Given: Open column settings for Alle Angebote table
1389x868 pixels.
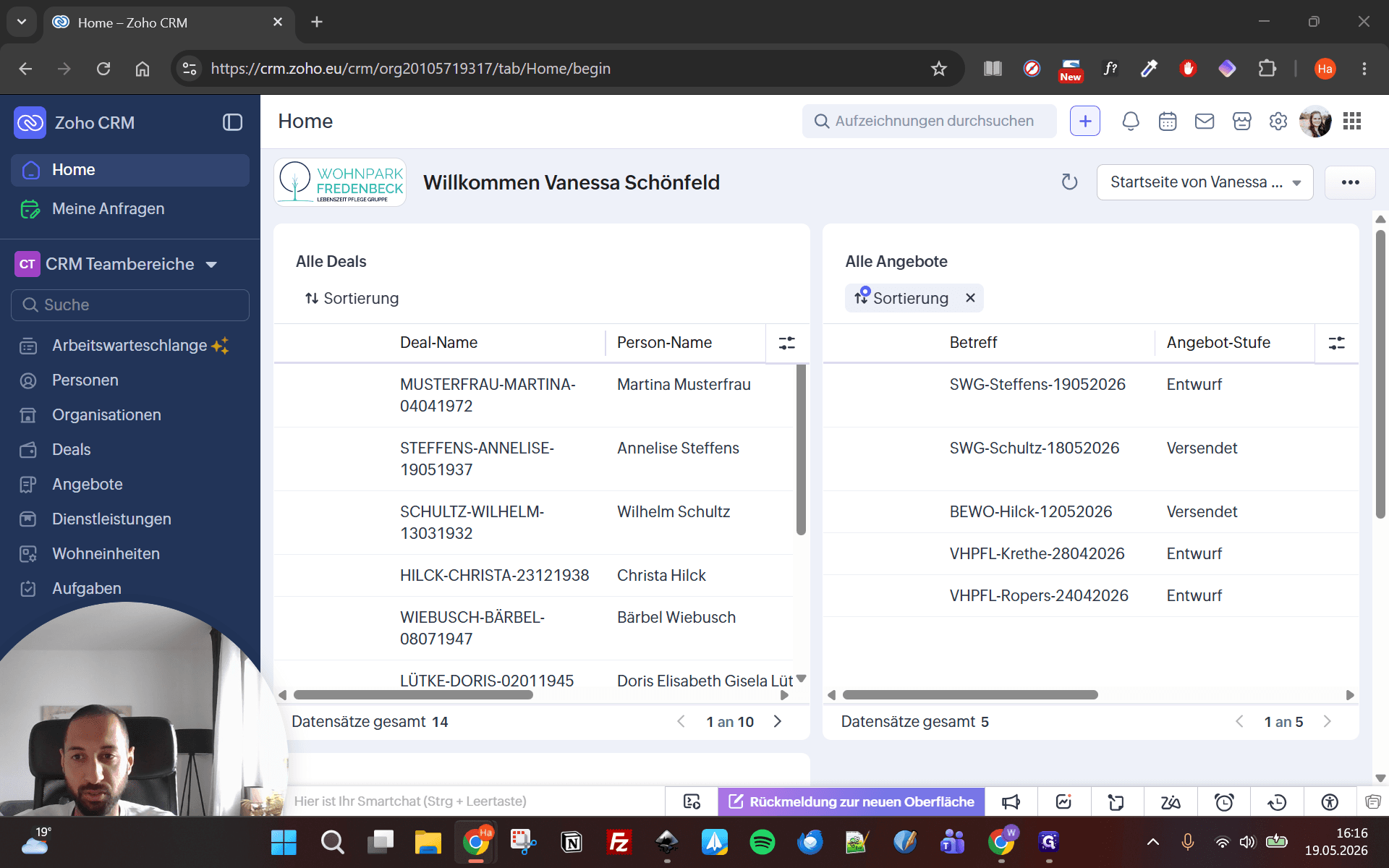Looking at the screenshot, I should pyautogui.click(x=1337, y=343).
